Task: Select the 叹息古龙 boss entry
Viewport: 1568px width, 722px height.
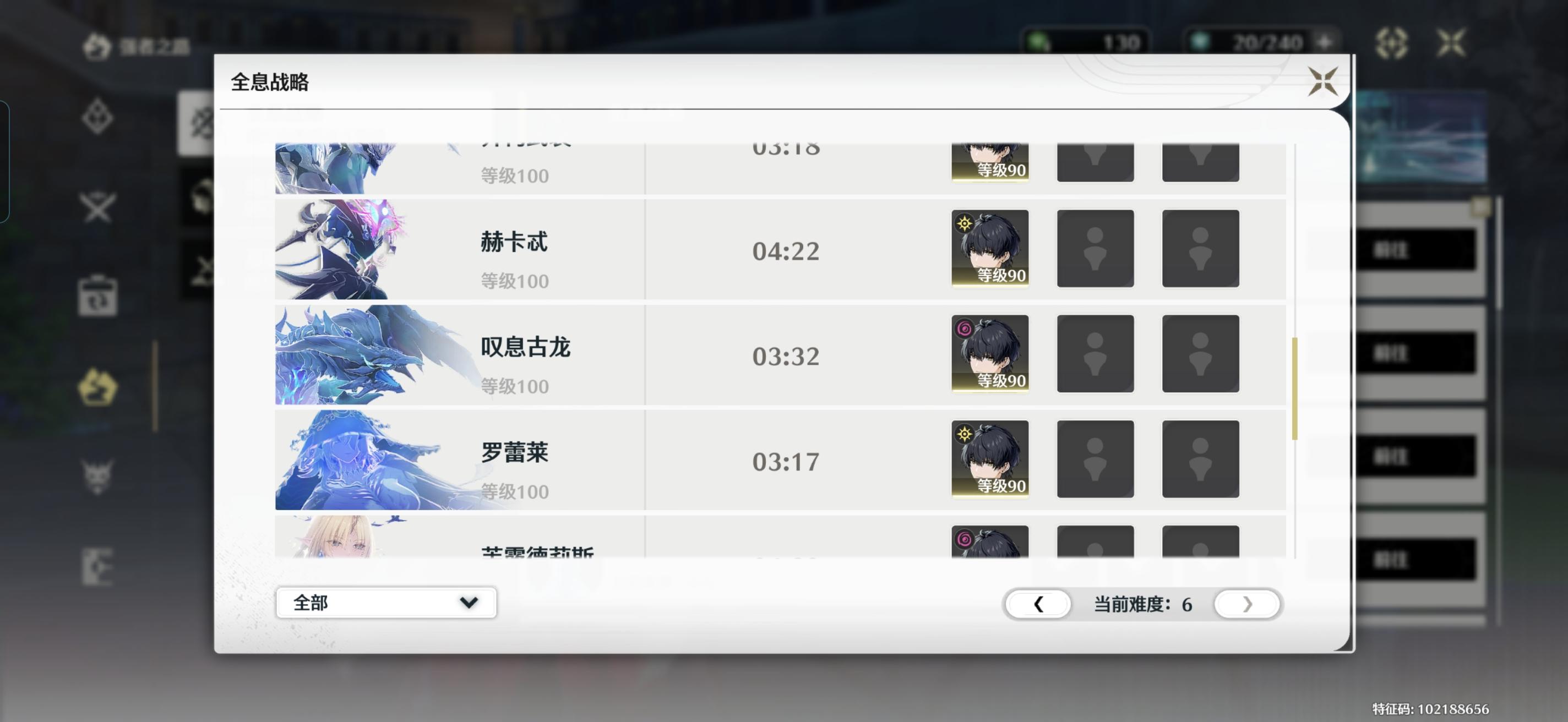Action: pyautogui.click(x=780, y=354)
